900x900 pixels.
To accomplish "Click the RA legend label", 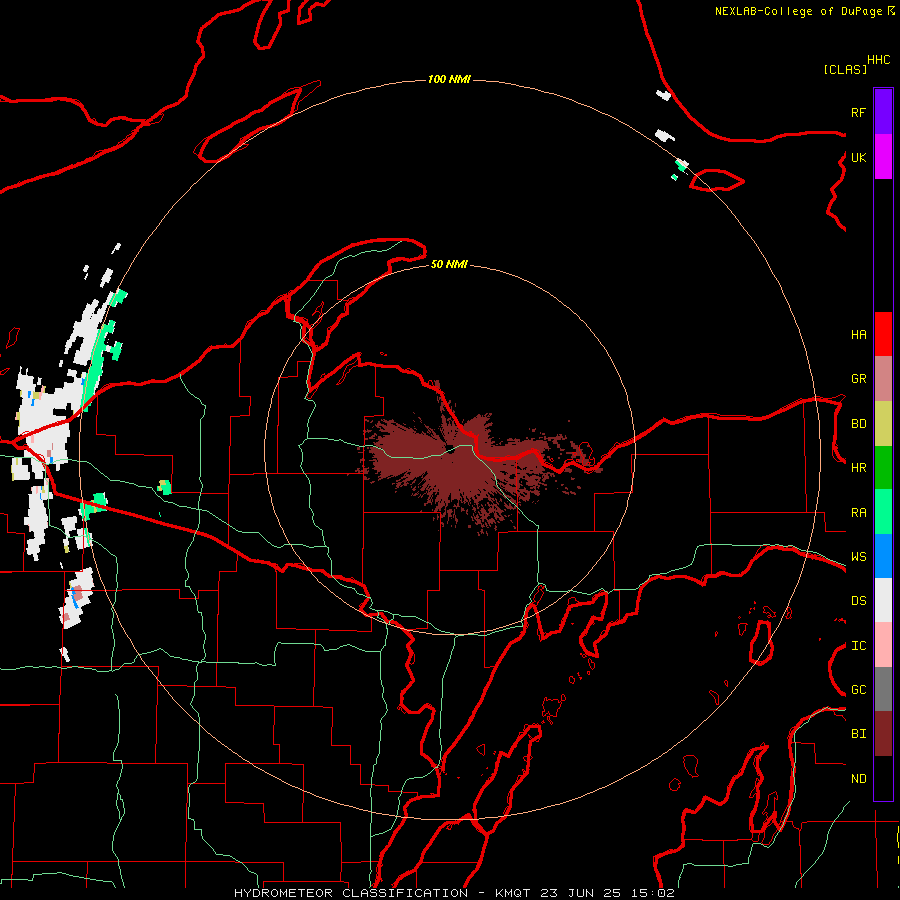I will [x=858, y=513].
